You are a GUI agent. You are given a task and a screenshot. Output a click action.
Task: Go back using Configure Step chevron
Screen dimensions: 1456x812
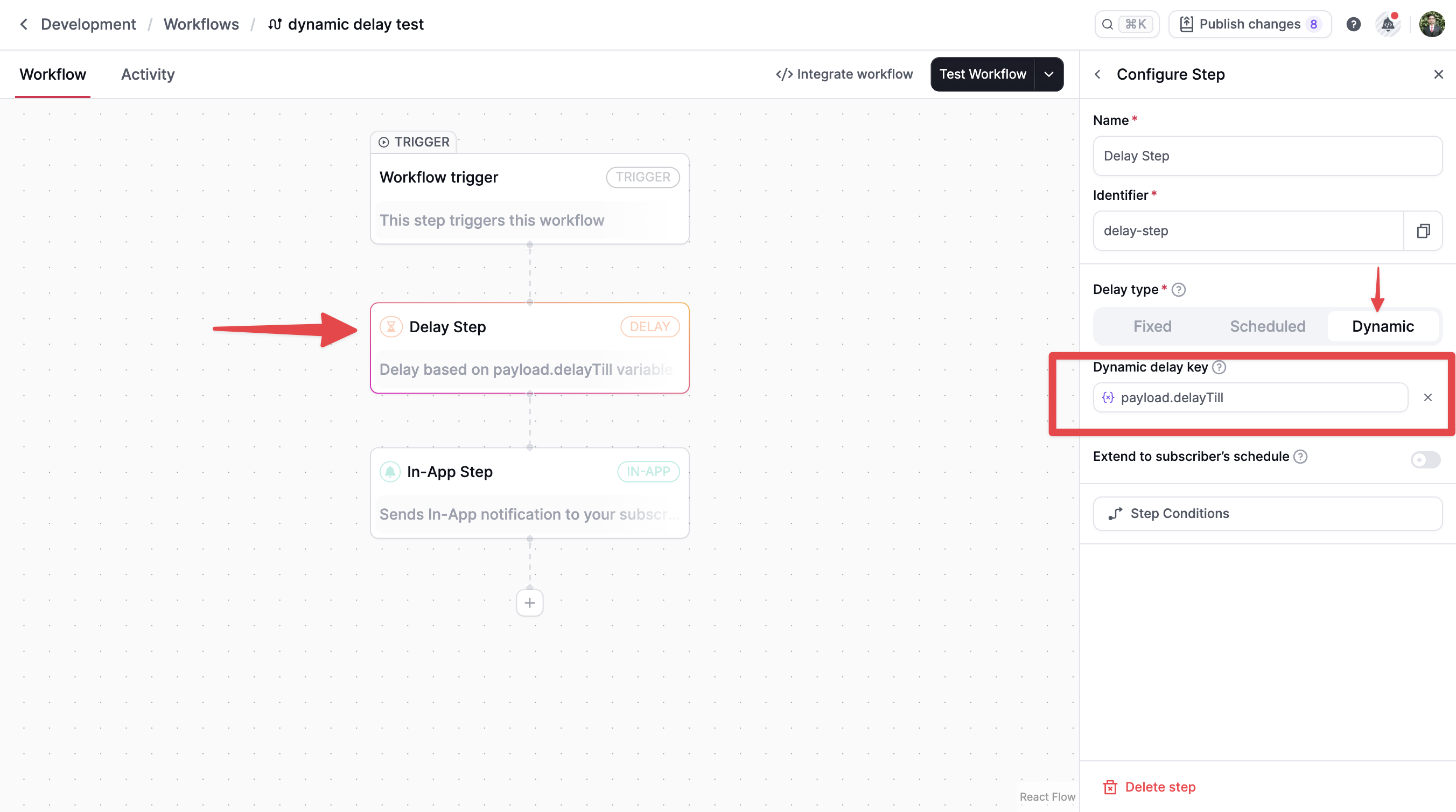click(1097, 74)
